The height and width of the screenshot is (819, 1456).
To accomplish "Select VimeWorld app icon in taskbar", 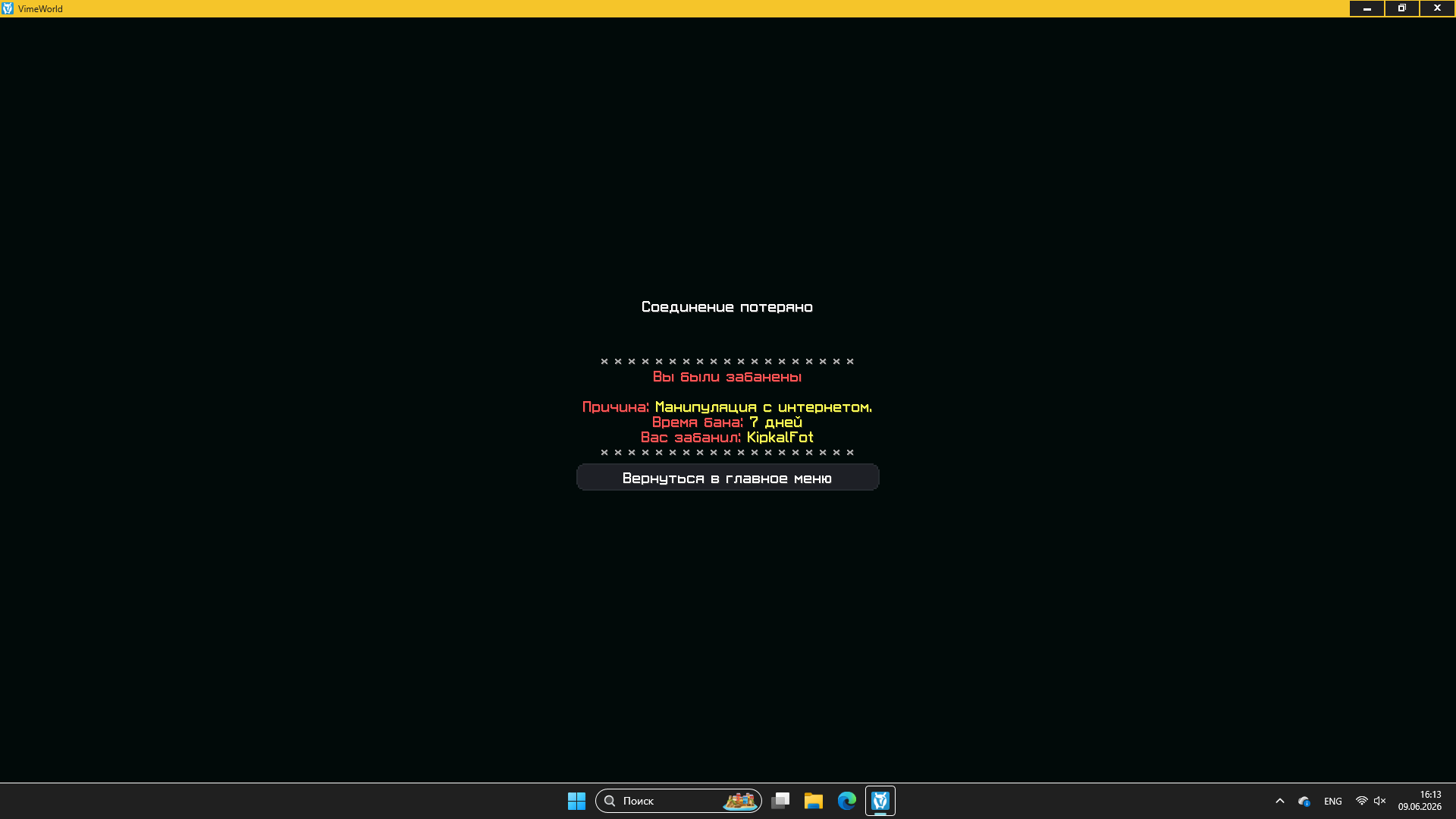I will point(880,801).
